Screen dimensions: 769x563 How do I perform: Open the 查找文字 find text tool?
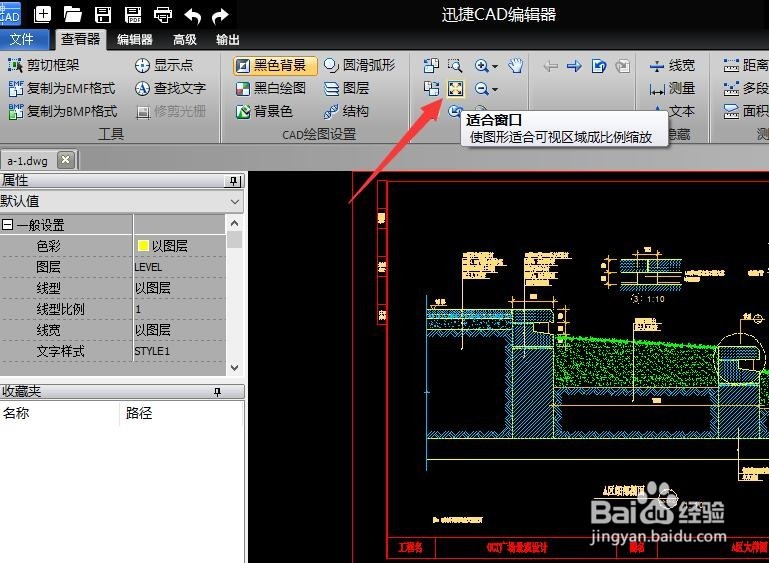[x=170, y=88]
